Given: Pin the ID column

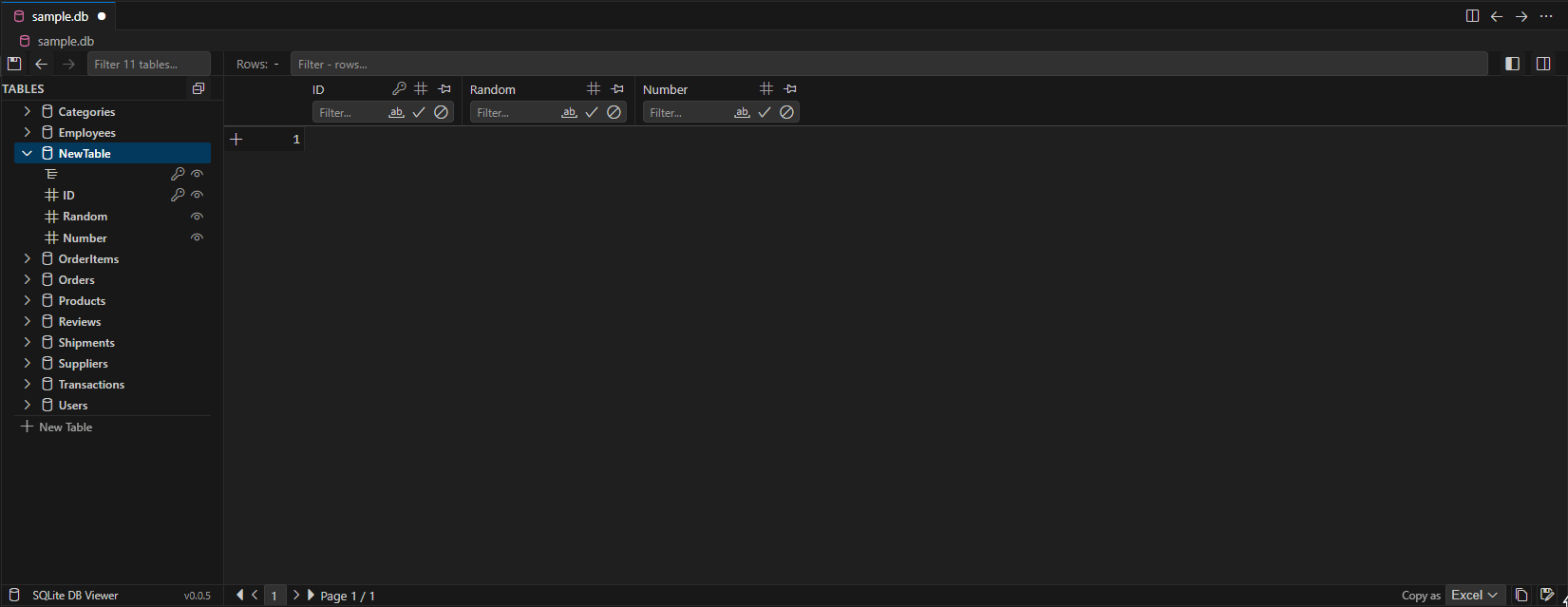Looking at the screenshot, I should click(444, 88).
